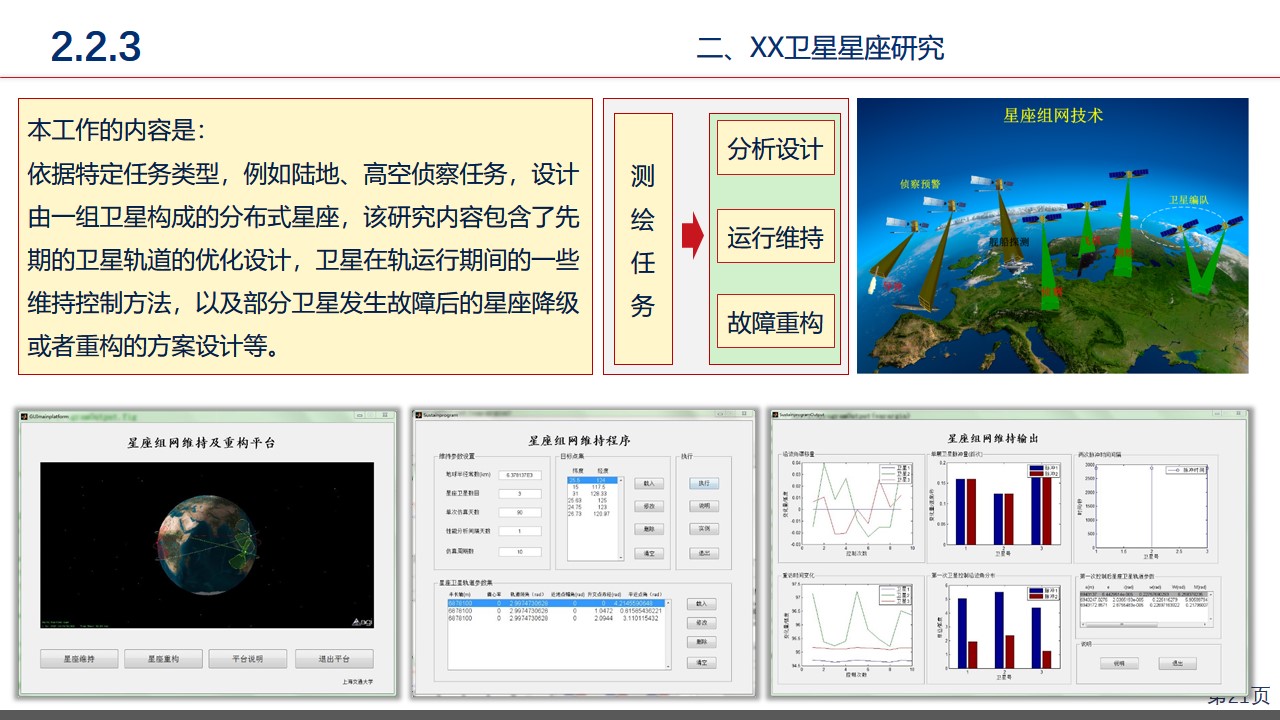Click the 星座组网技术 satellite image

click(1053, 236)
